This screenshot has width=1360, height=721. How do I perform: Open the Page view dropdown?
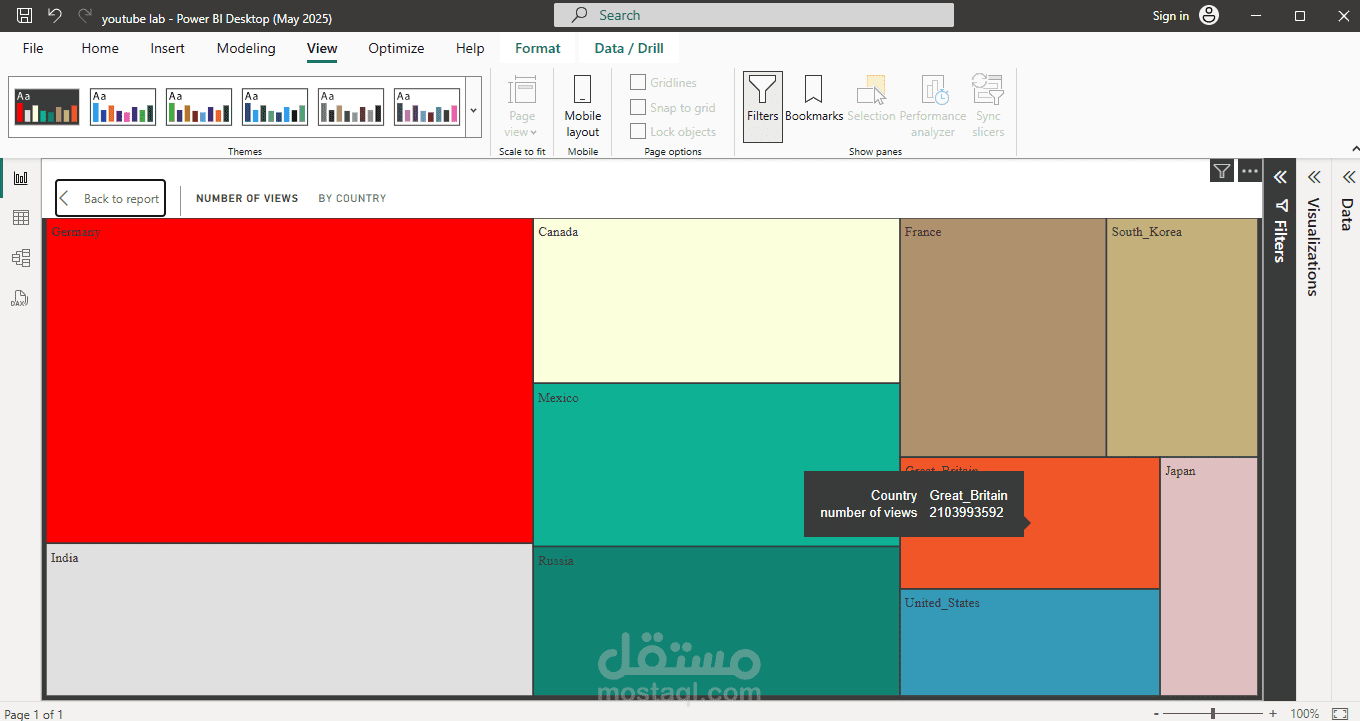pos(522,107)
